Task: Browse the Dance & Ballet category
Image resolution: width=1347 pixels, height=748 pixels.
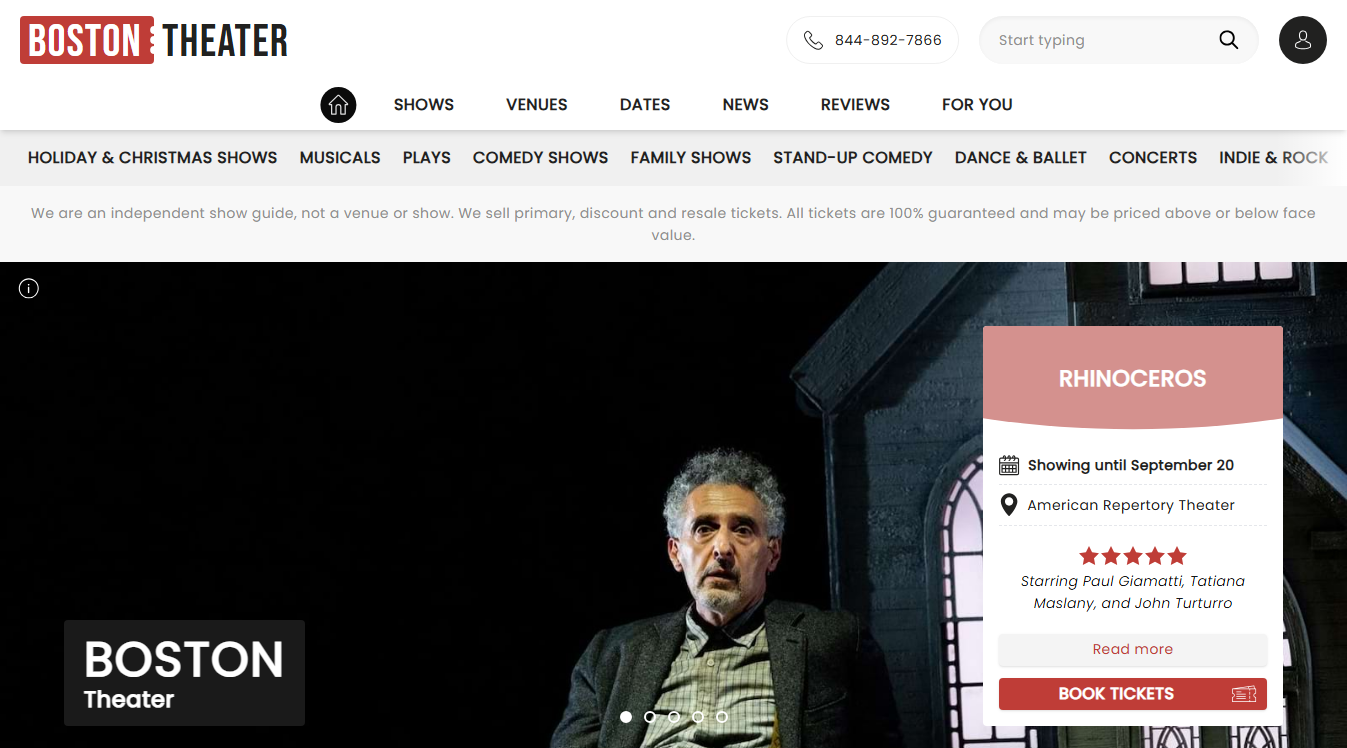Action: coord(1021,157)
